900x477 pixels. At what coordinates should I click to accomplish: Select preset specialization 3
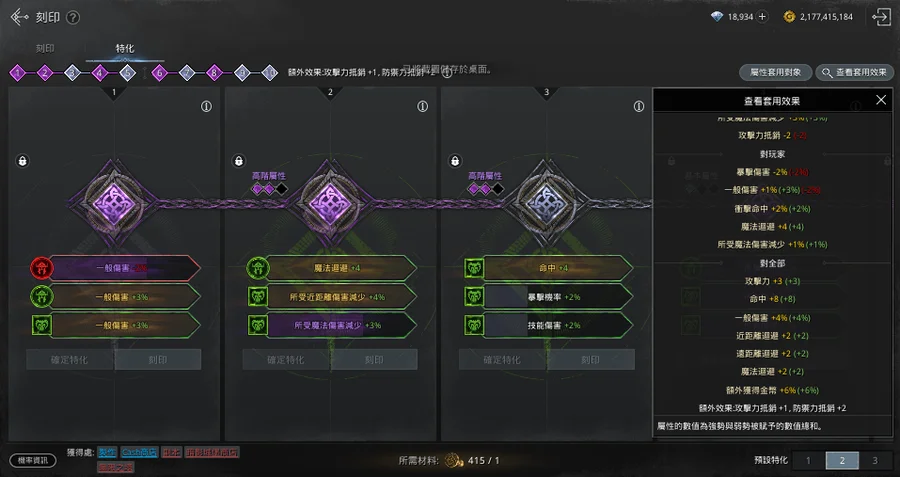point(875,460)
